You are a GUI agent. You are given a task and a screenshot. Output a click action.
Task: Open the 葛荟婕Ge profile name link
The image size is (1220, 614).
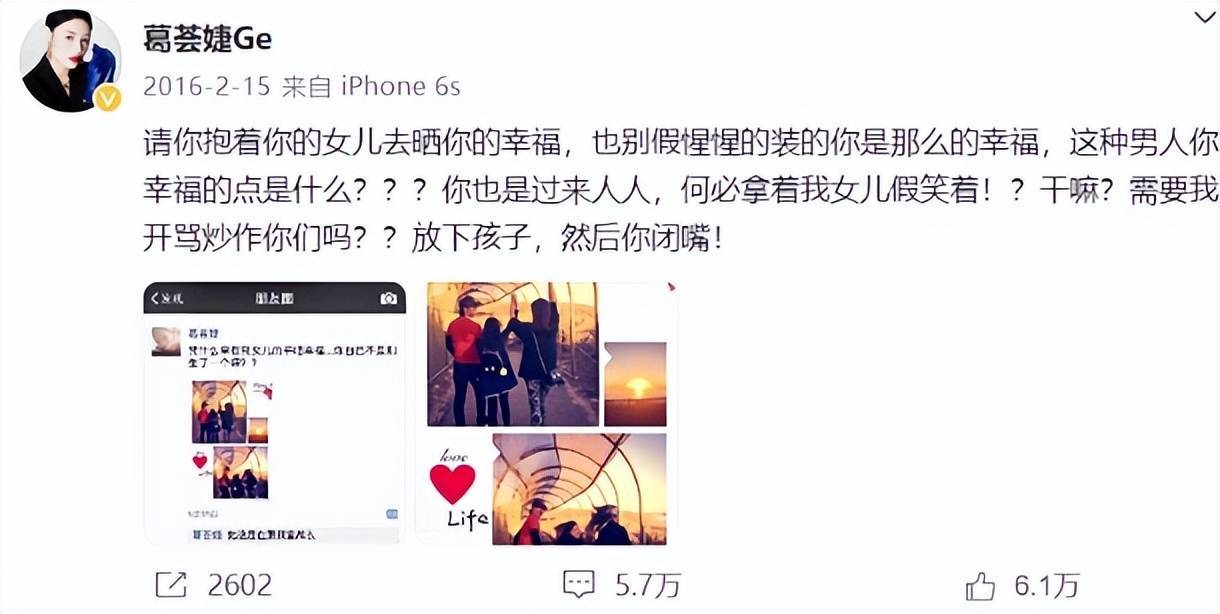[207, 38]
